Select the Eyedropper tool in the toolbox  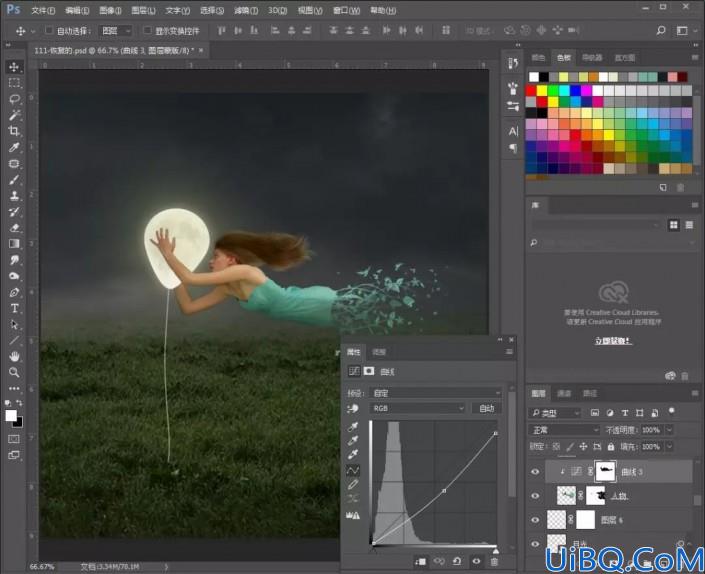point(14,147)
